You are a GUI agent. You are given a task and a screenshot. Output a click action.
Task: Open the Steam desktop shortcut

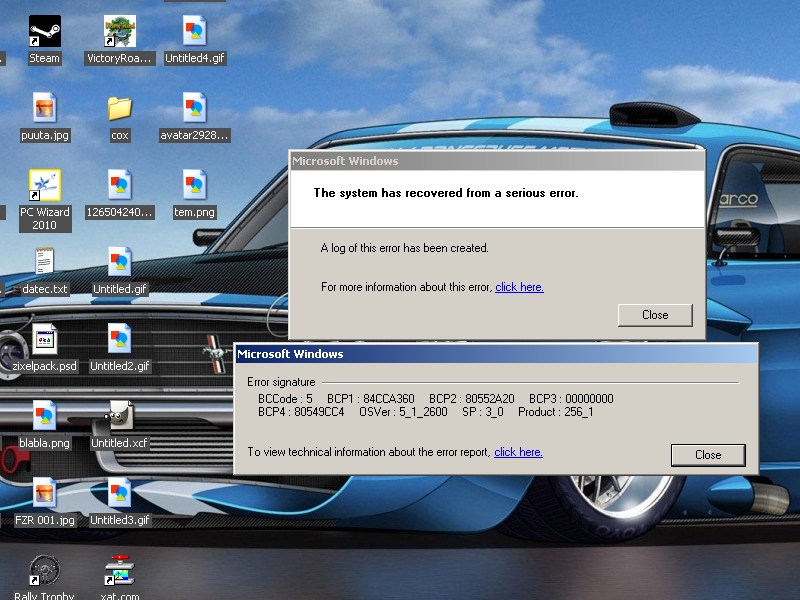coord(44,31)
